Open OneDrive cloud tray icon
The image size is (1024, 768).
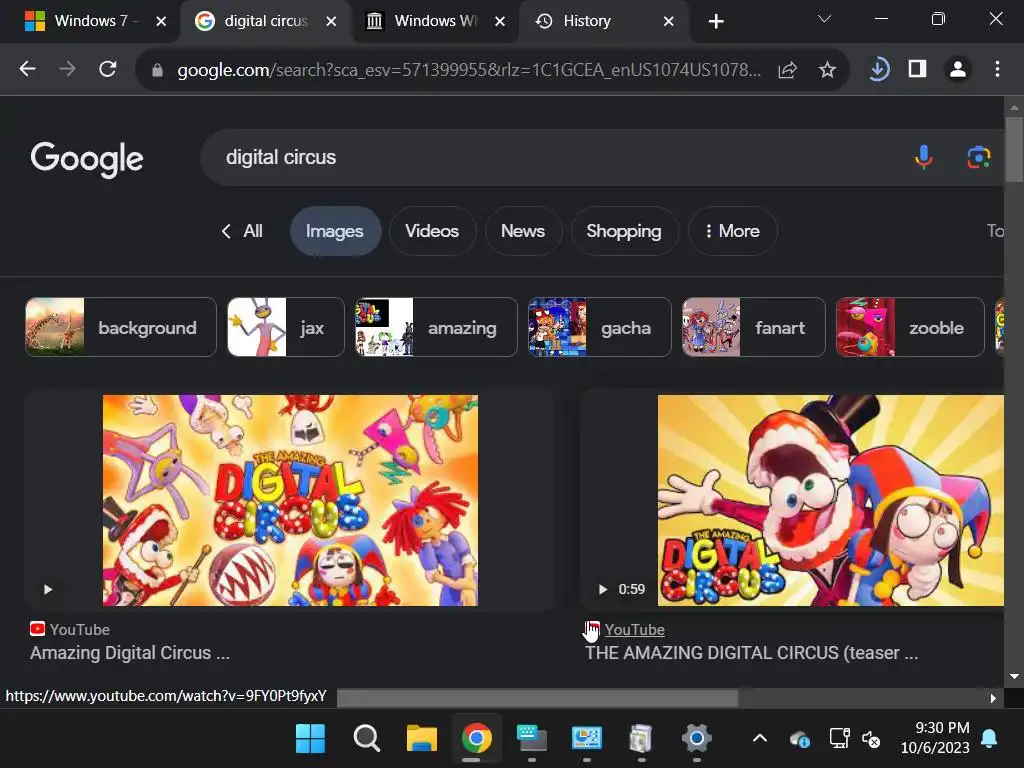799,739
